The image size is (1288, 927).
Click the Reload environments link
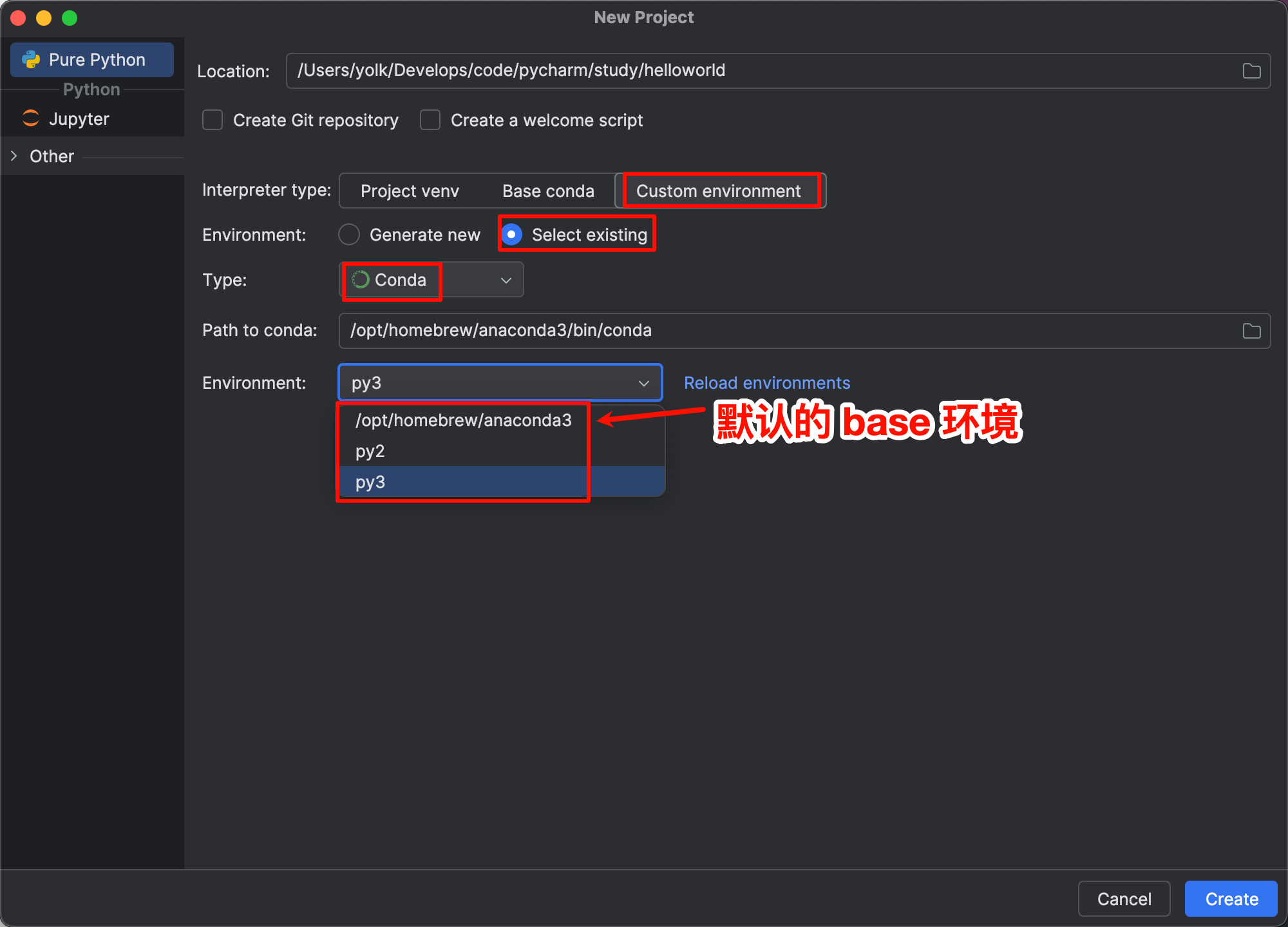click(x=766, y=383)
